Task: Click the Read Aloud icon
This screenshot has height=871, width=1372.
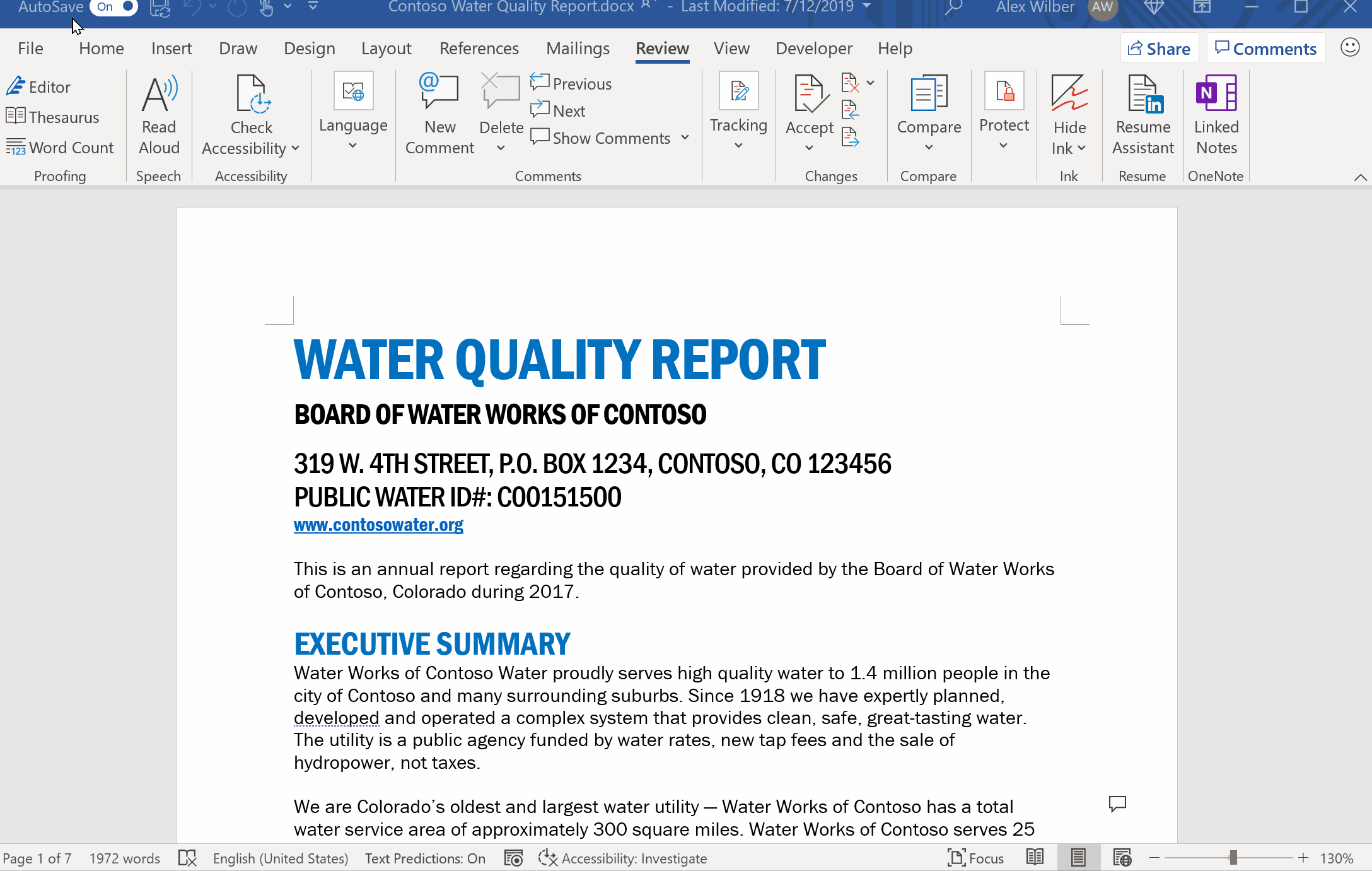Action: 159,95
